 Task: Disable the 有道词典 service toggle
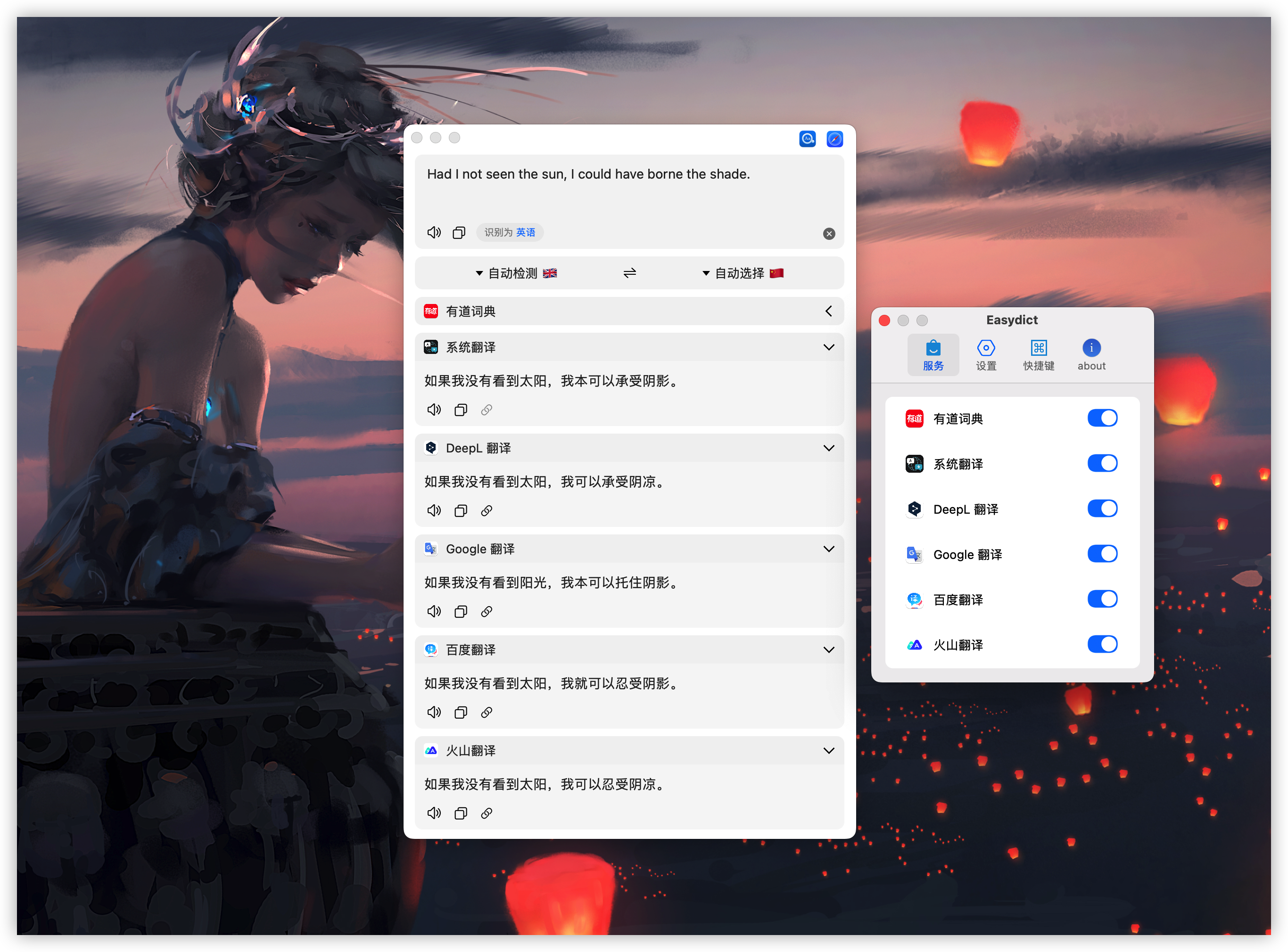coord(1102,418)
